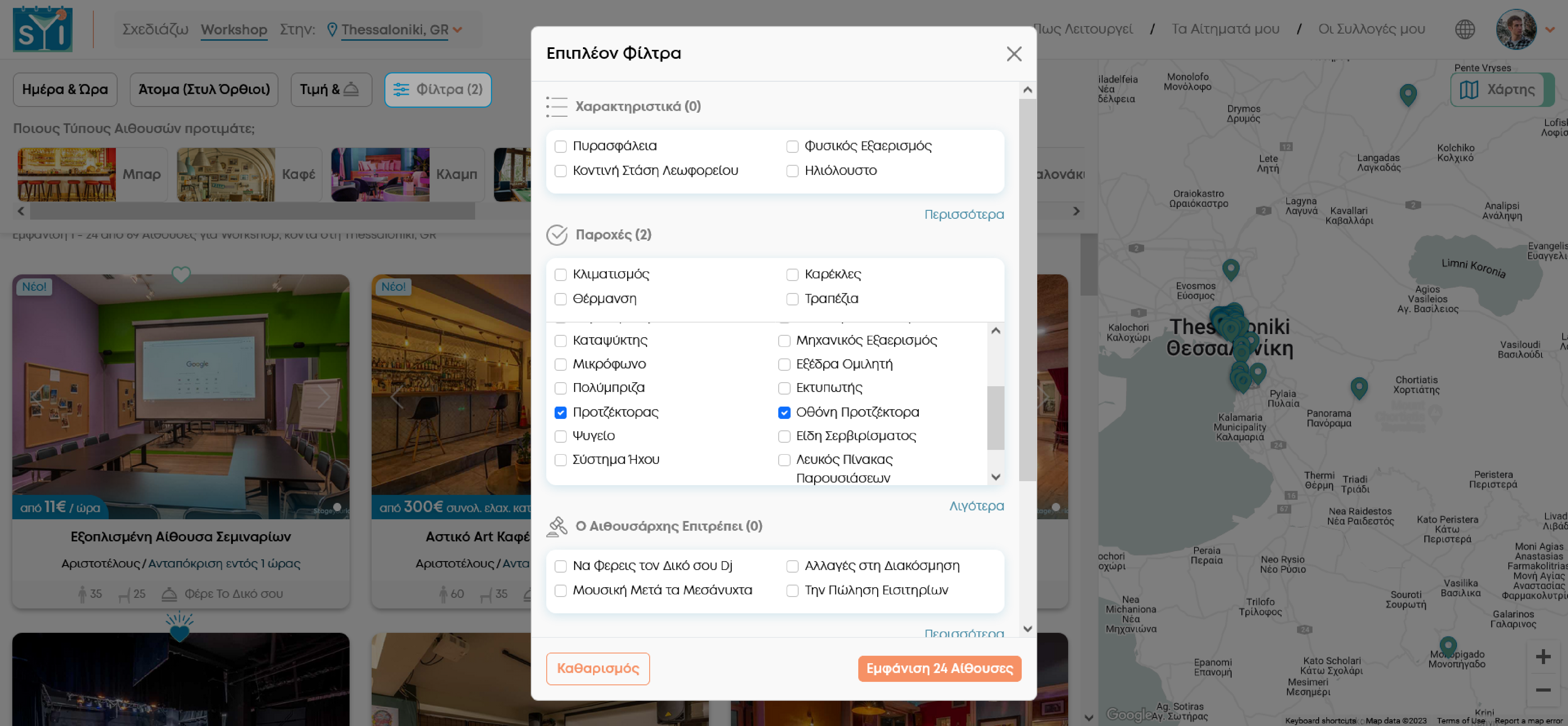Screen dimensions: 1568x726
Task: Click the map icon in Χάρτης button
Action: pos(1469,89)
